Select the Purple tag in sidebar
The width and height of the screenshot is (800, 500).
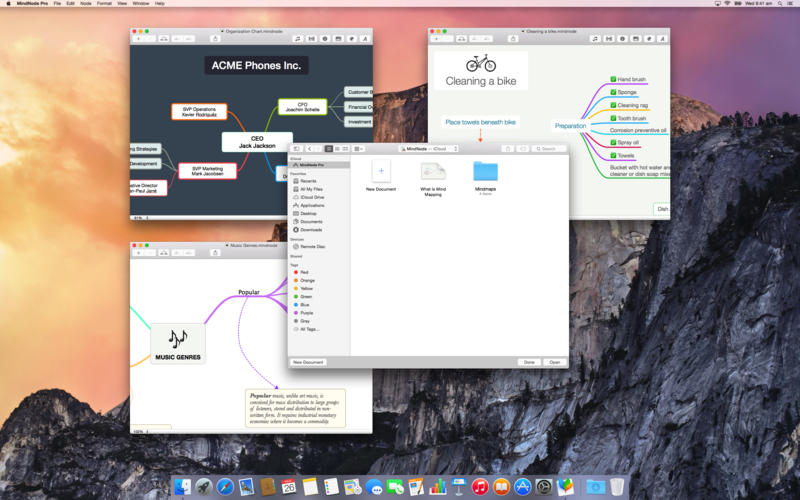pyautogui.click(x=306, y=312)
